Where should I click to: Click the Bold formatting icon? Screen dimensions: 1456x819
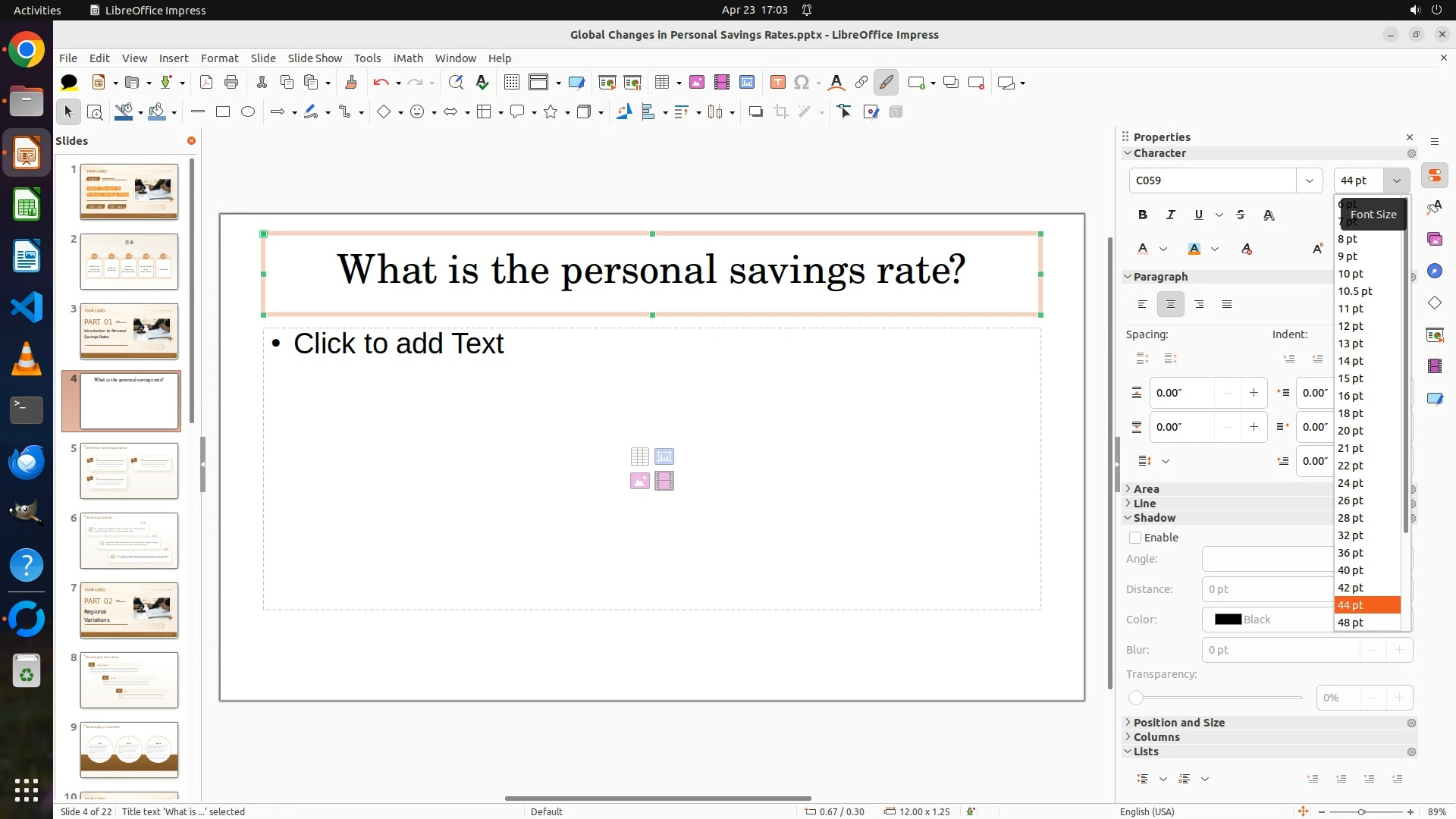(x=1143, y=215)
